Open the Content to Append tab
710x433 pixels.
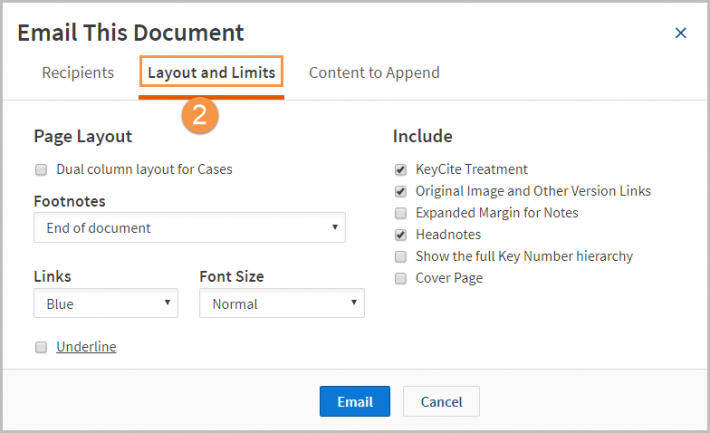[374, 72]
